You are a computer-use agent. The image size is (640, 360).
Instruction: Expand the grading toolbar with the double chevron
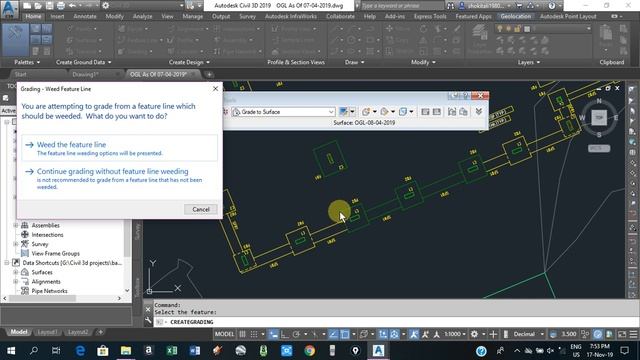click(x=479, y=111)
